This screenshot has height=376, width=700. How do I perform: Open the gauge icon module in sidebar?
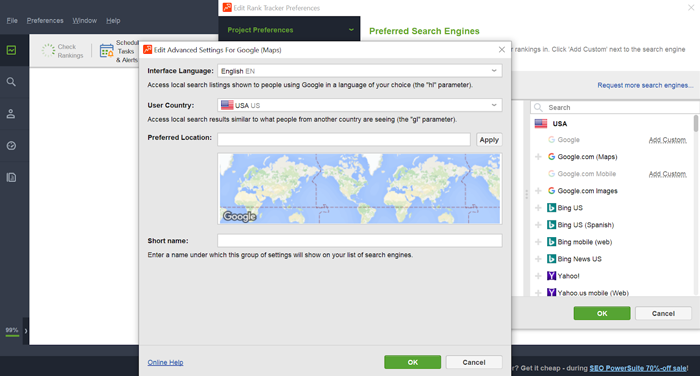coord(11,146)
